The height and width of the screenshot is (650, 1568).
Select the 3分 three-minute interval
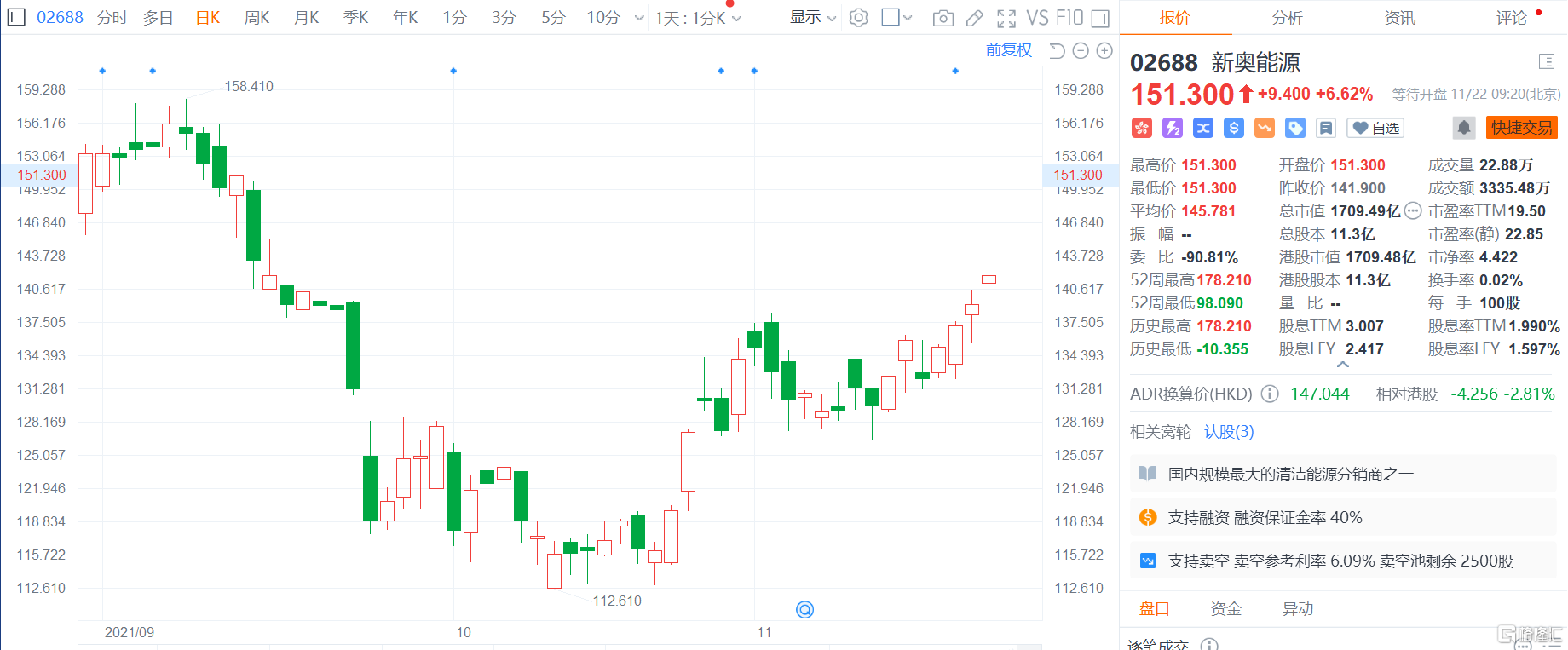[x=504, y=17]
